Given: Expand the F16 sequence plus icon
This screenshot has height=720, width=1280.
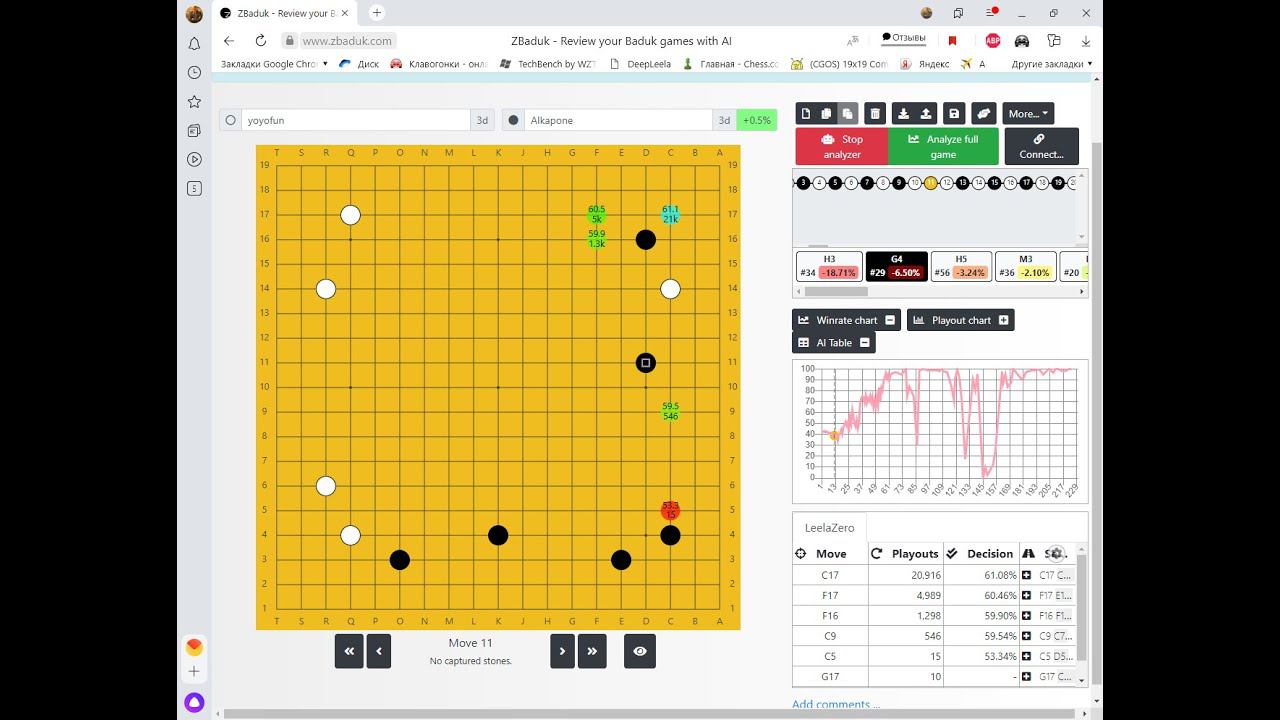Looking at the screenshot, I should tap(1027, 616).
